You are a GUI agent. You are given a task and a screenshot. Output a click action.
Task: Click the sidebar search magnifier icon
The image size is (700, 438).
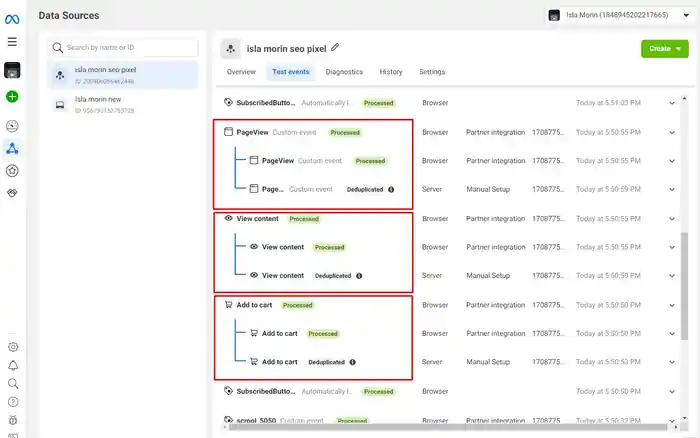pos(13,384)
